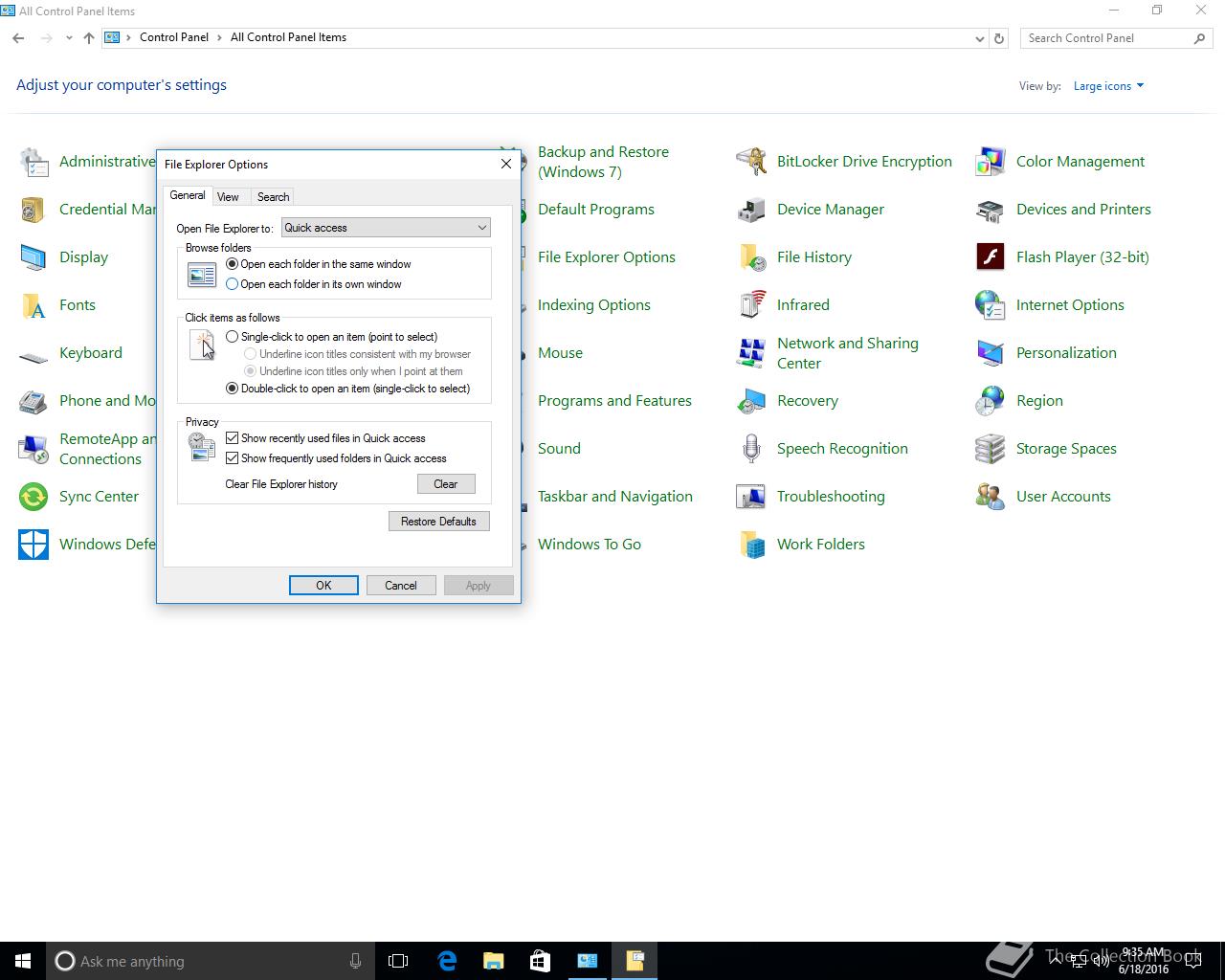Click the Troubleshooting icon
Screen dimensions: 1225x980
751,497
